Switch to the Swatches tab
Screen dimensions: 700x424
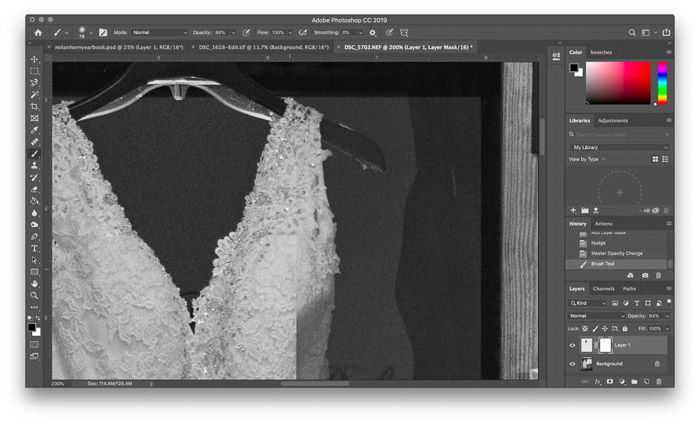tap(601, 52)
